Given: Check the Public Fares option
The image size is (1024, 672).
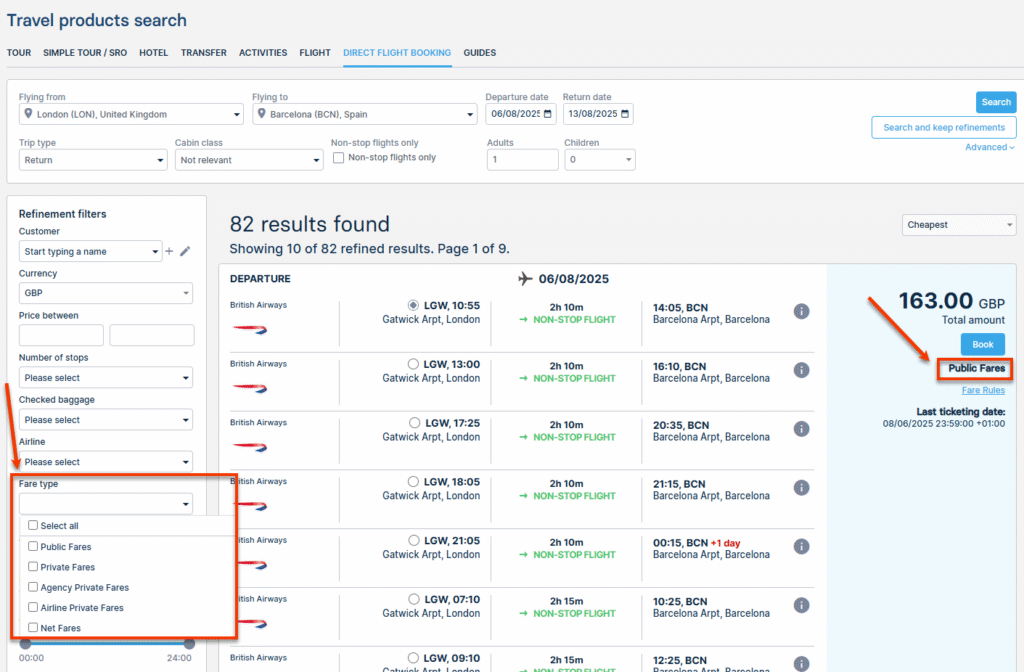Looking at the screenshot, I should point(33,547).
